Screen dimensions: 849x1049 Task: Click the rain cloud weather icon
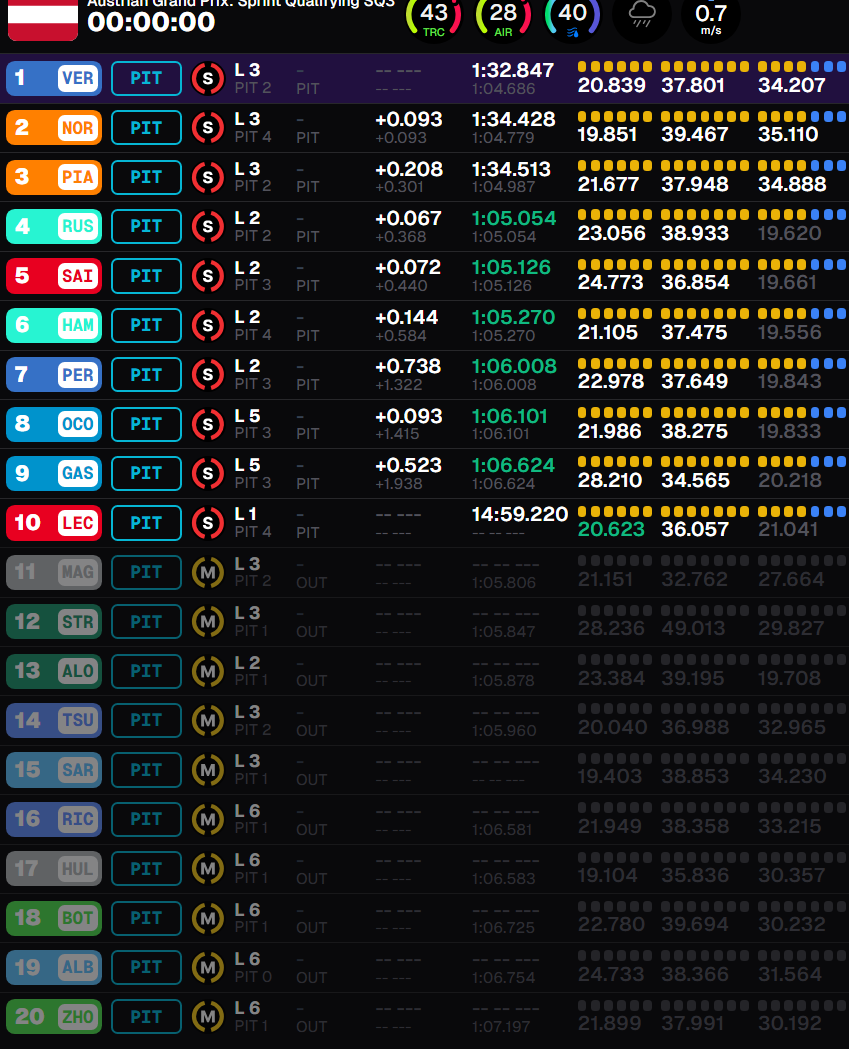click(x=642, y=15)
